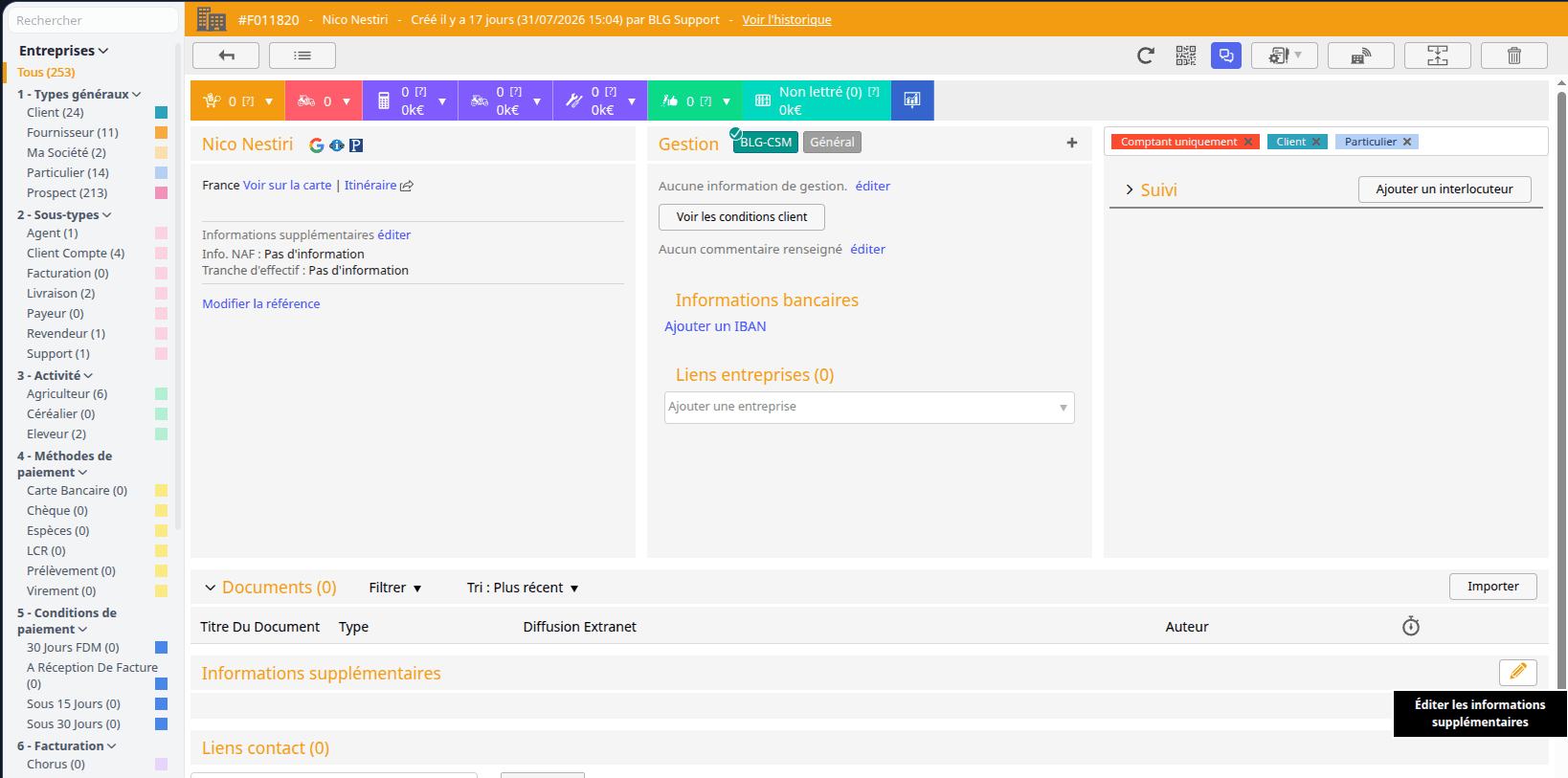Select the Tous (253) filter
The image size is (1568, 778).
(46, 72)
